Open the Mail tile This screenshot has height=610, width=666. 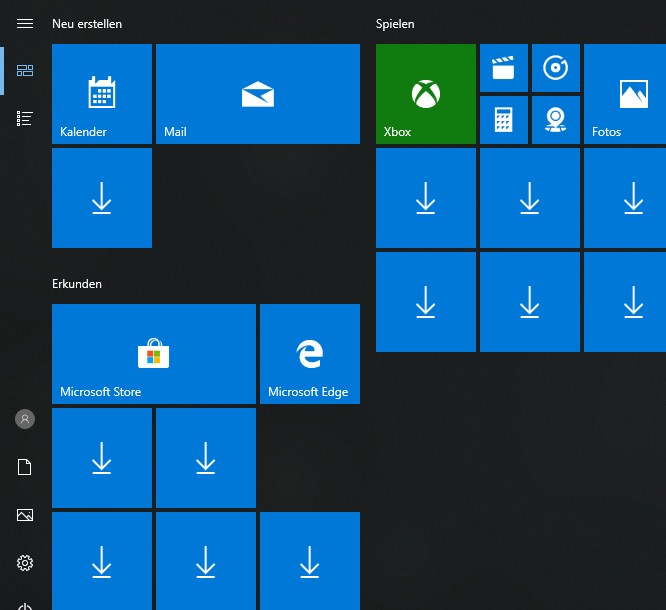pos(258,94)
